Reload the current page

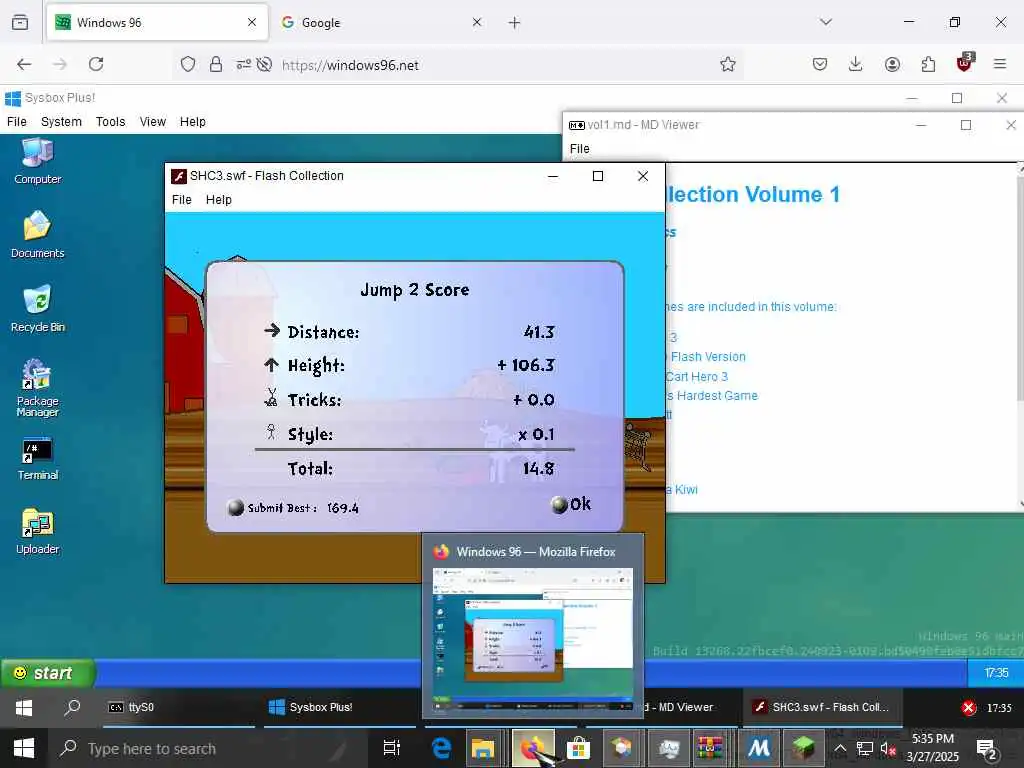click(96, 64)
